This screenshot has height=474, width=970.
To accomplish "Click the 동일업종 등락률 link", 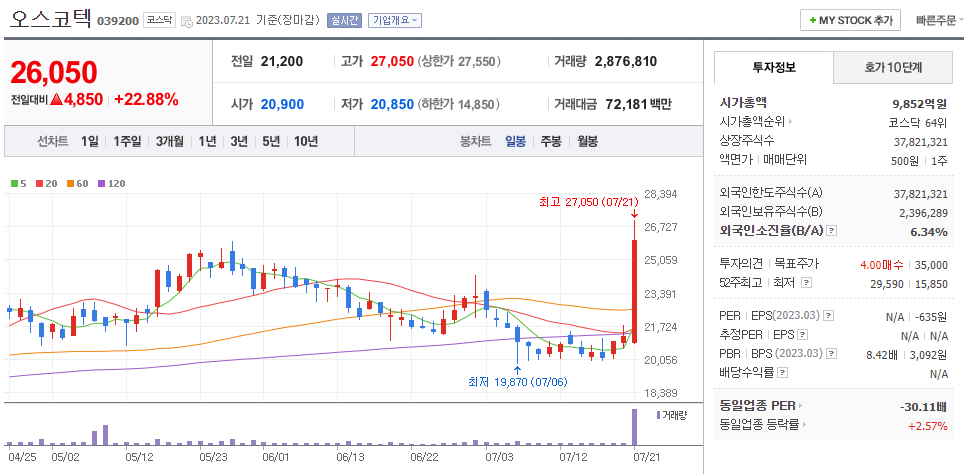I will pos(758,424).
